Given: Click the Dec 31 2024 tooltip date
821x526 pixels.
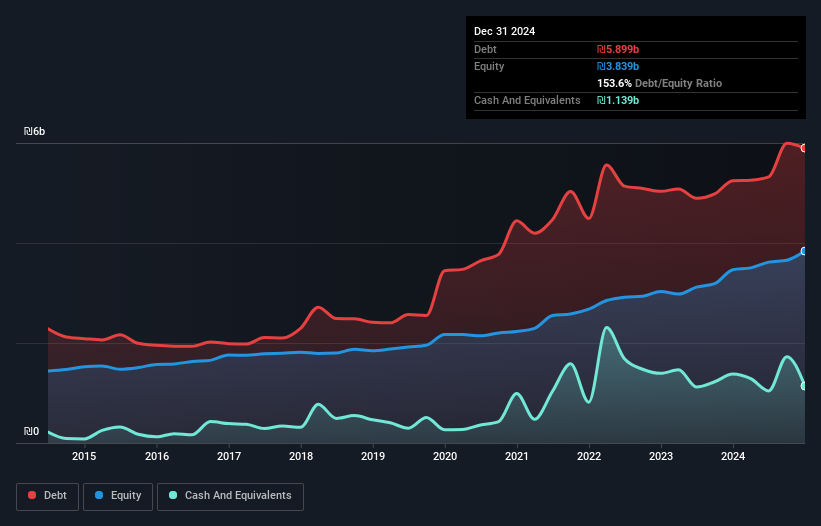Looking at the screenshot, I should pyautogui.click(x=505, y=31).
